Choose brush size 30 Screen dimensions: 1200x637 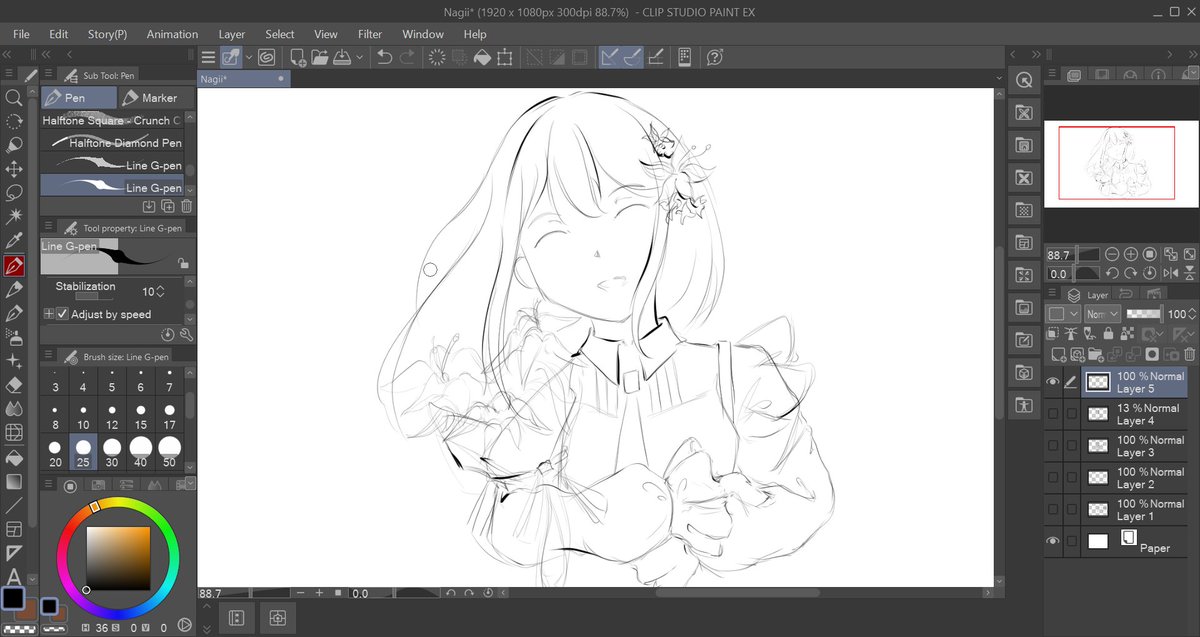coord(112,451)
